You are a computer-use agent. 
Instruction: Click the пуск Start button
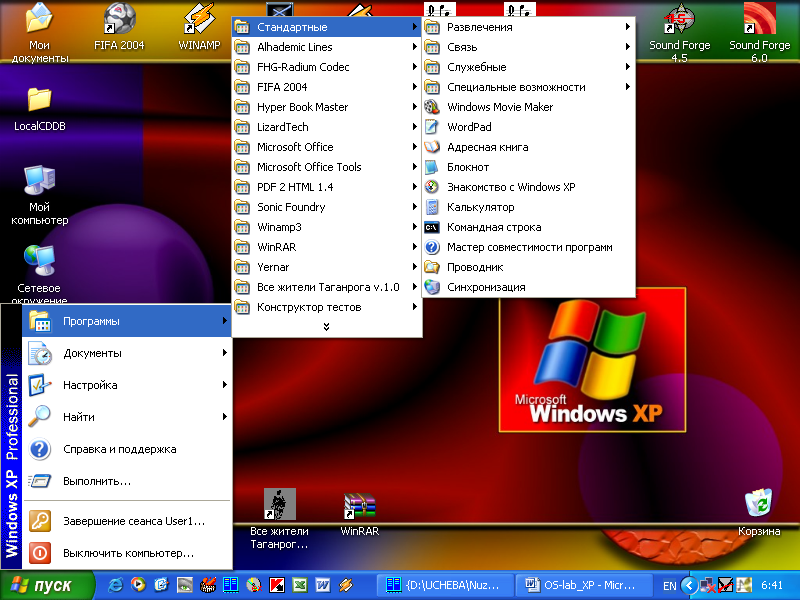(x=47, y=585)
